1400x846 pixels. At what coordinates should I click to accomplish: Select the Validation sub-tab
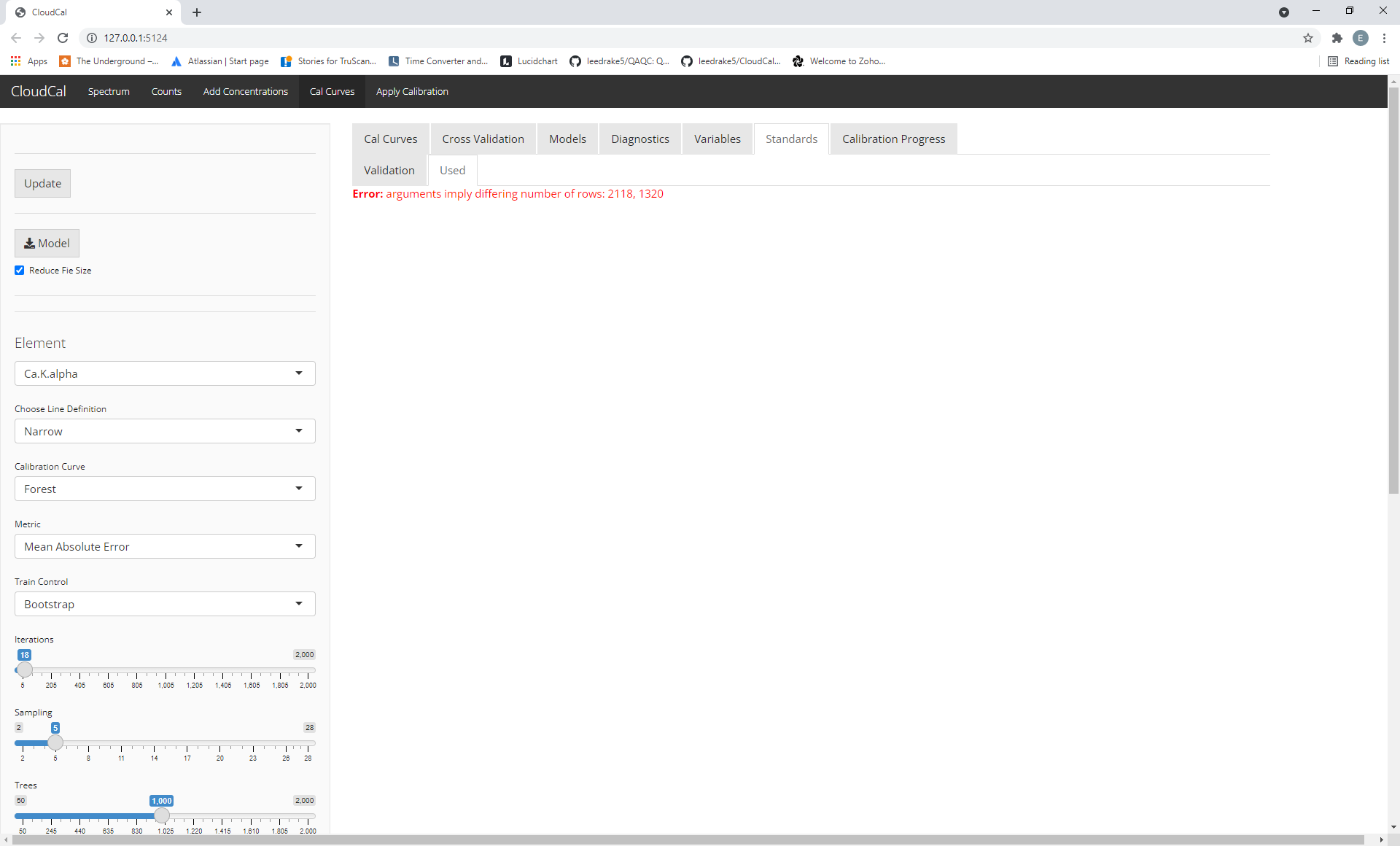pyautogui.click(x=389, y=170)
